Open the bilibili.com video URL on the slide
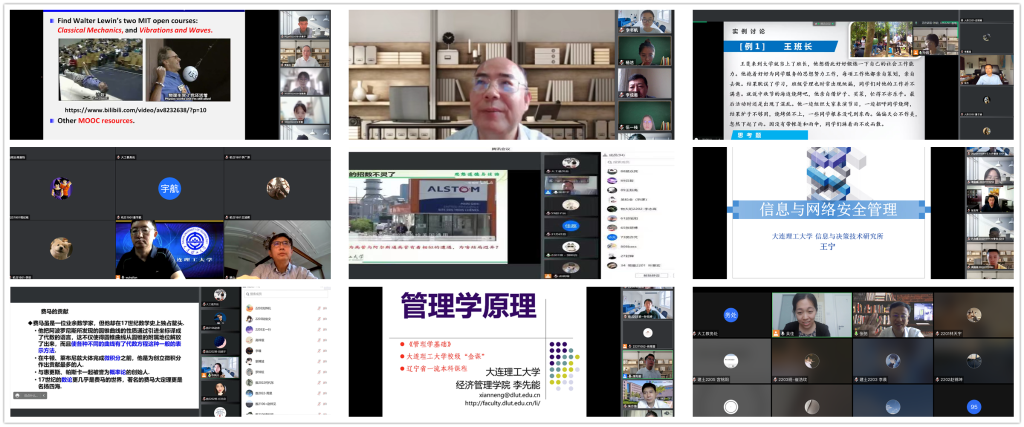The height and width of the screenshot is (427, 1024). point(134,110)
